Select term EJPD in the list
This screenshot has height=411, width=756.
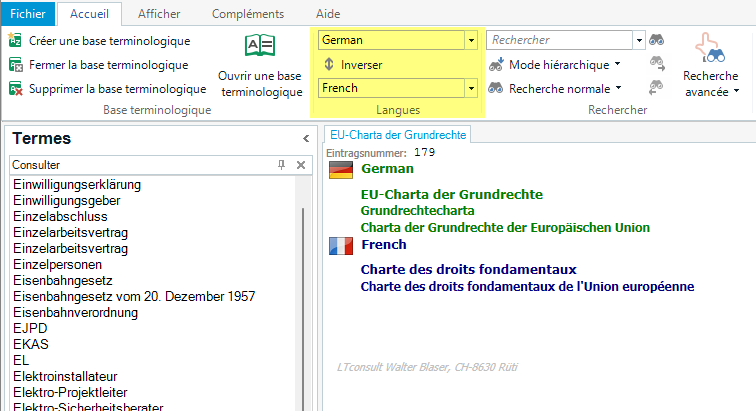[x=30, y=328]
